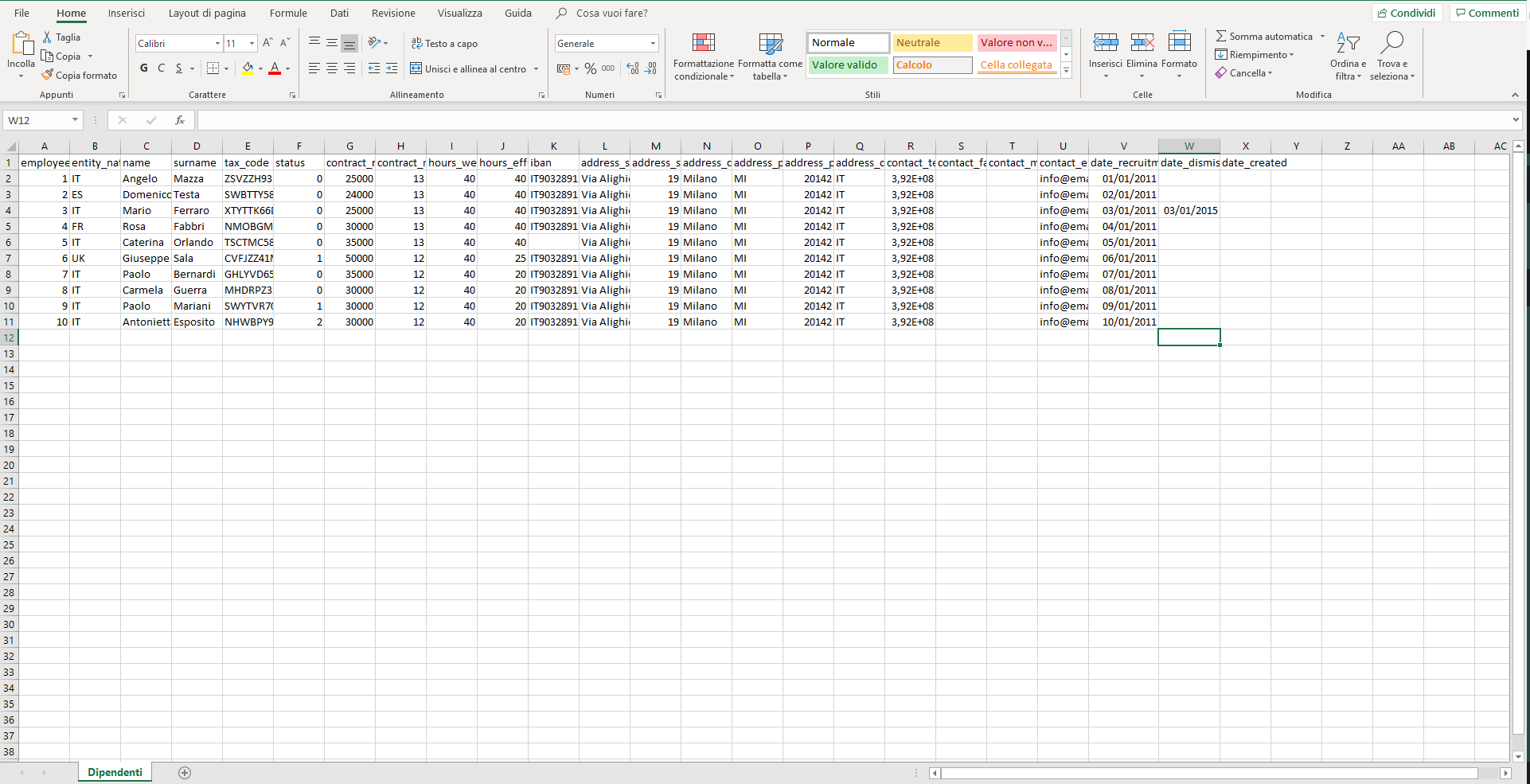Screen dimensions: 1530x784
Task: Open the Formule ribbon tab
Action: click(288, 14)
